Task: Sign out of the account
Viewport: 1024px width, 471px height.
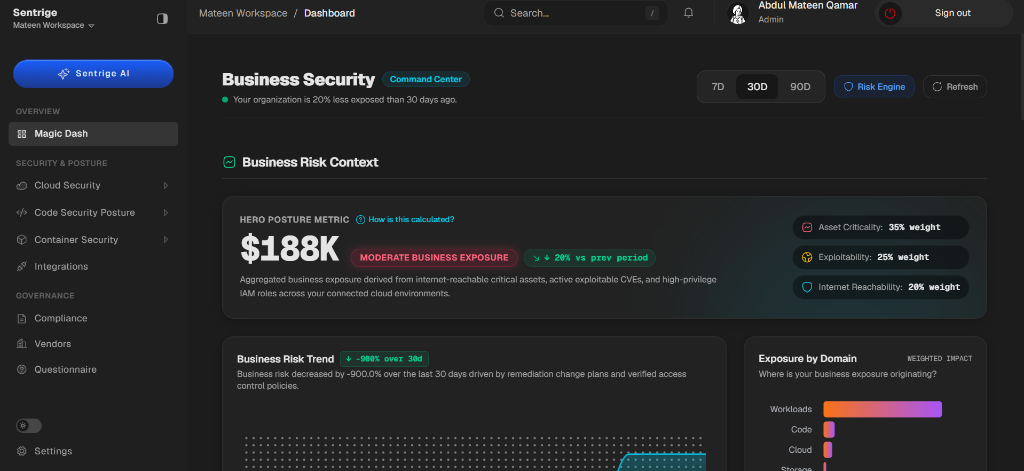Action: 944,13
